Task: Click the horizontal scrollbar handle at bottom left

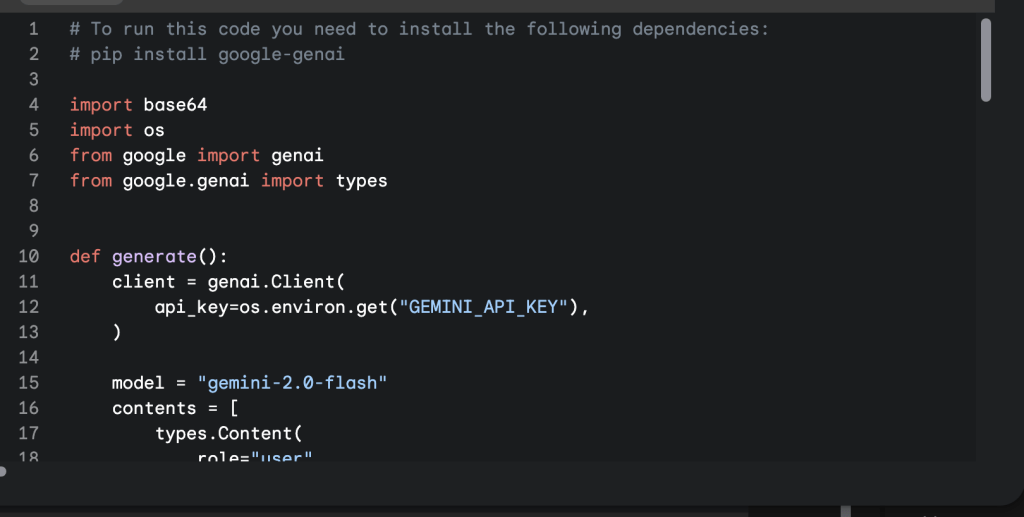Action: click(4, 471)
